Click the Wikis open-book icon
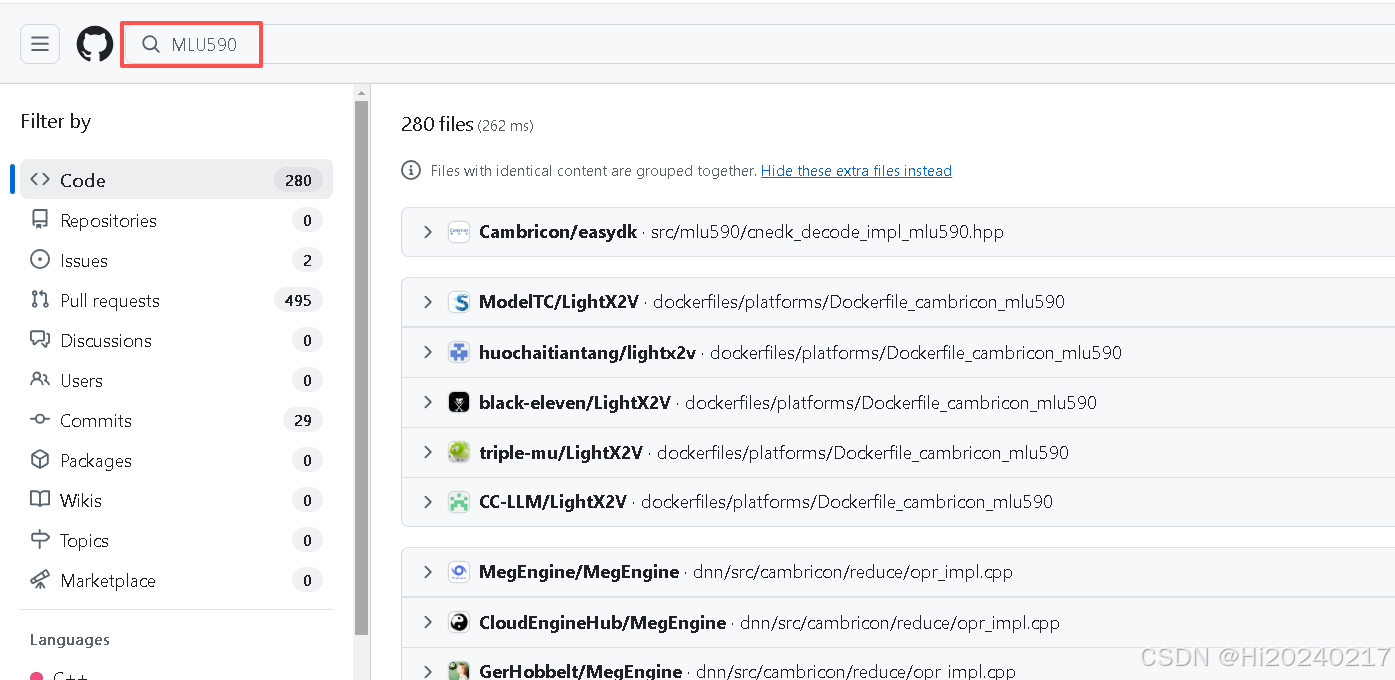1395x680 pixels. click(x=40, y=500)
